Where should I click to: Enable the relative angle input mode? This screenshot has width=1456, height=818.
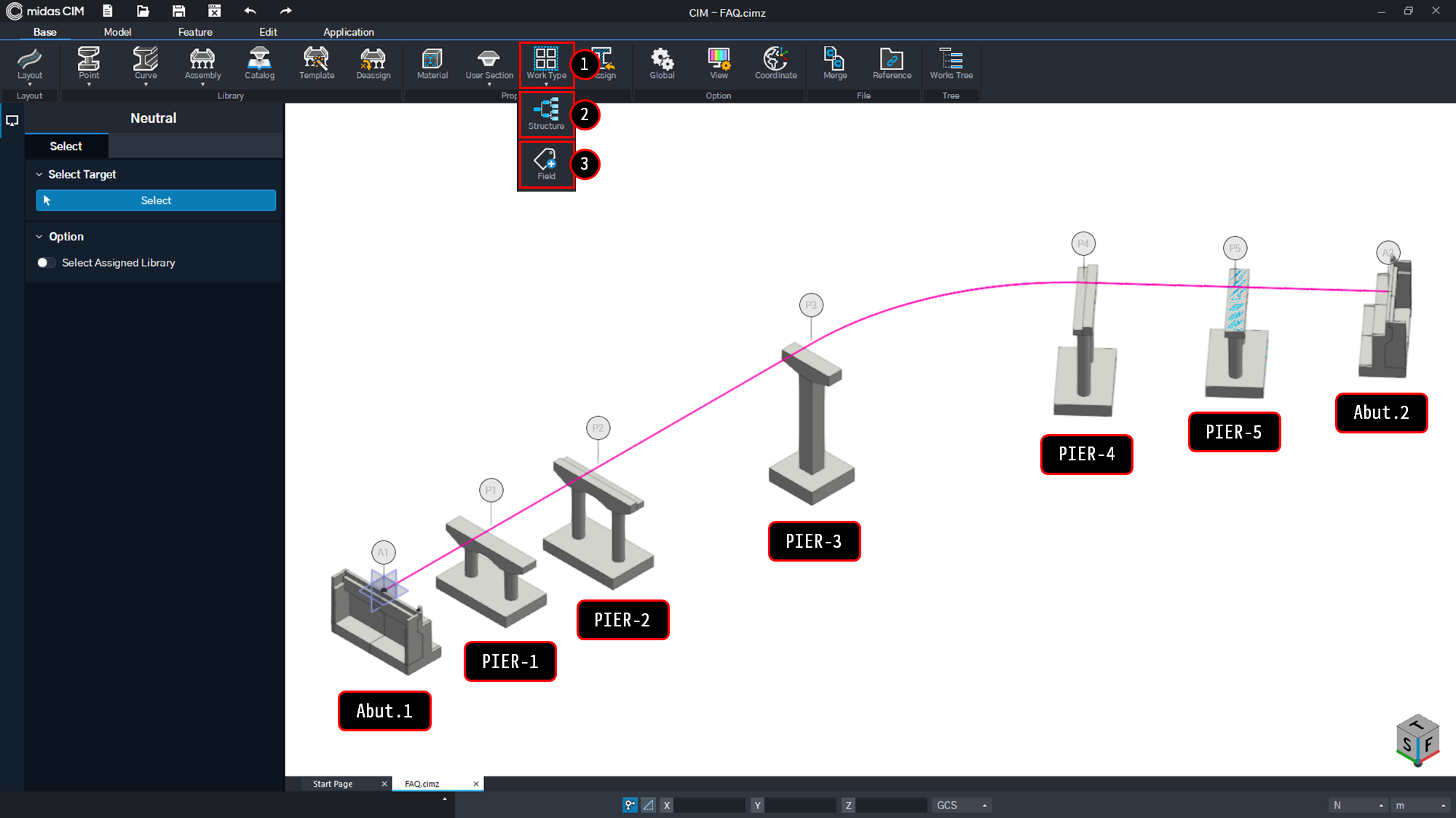[x=648, y=805]
